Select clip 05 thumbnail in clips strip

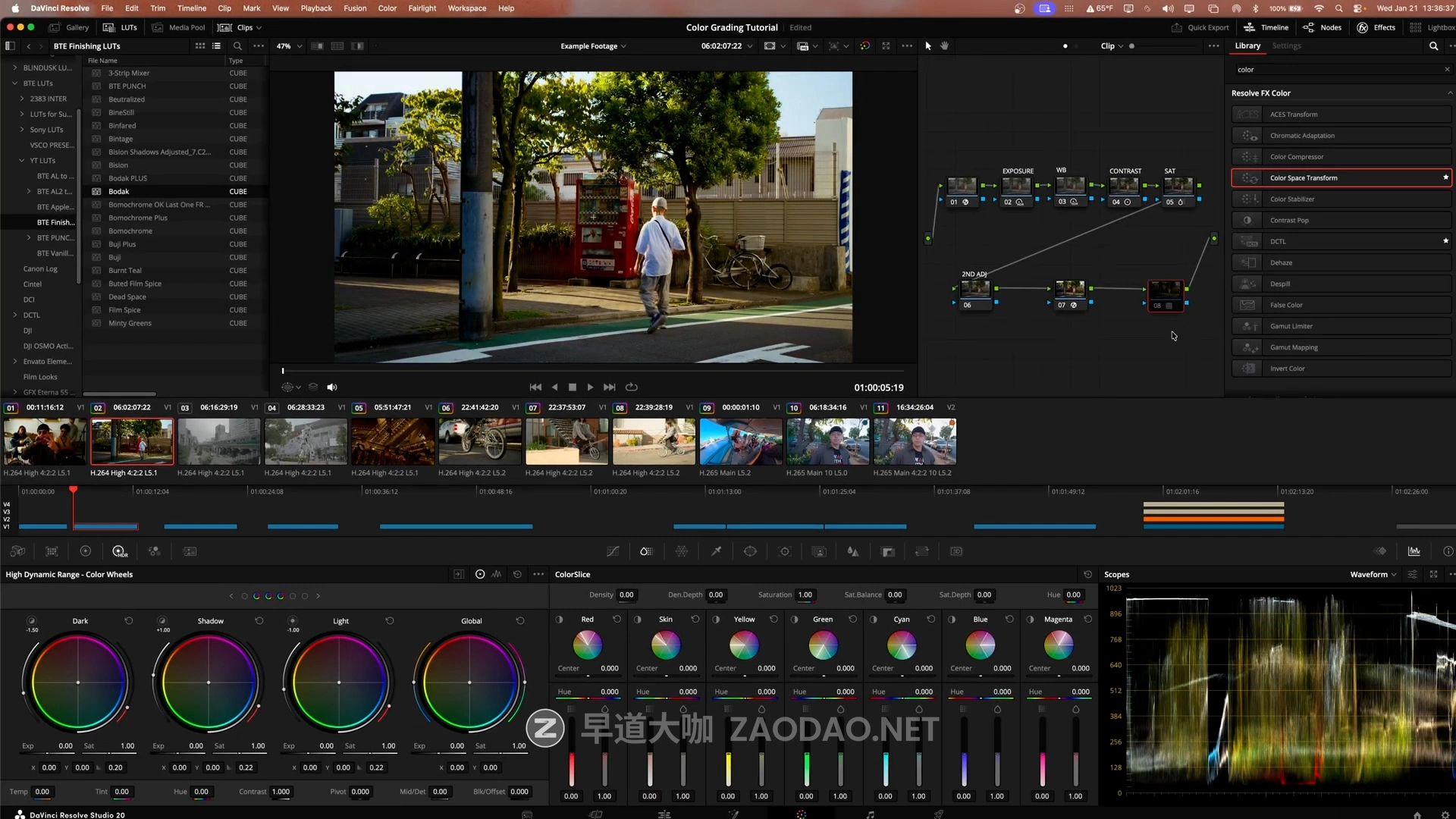(x=392, y=441)
